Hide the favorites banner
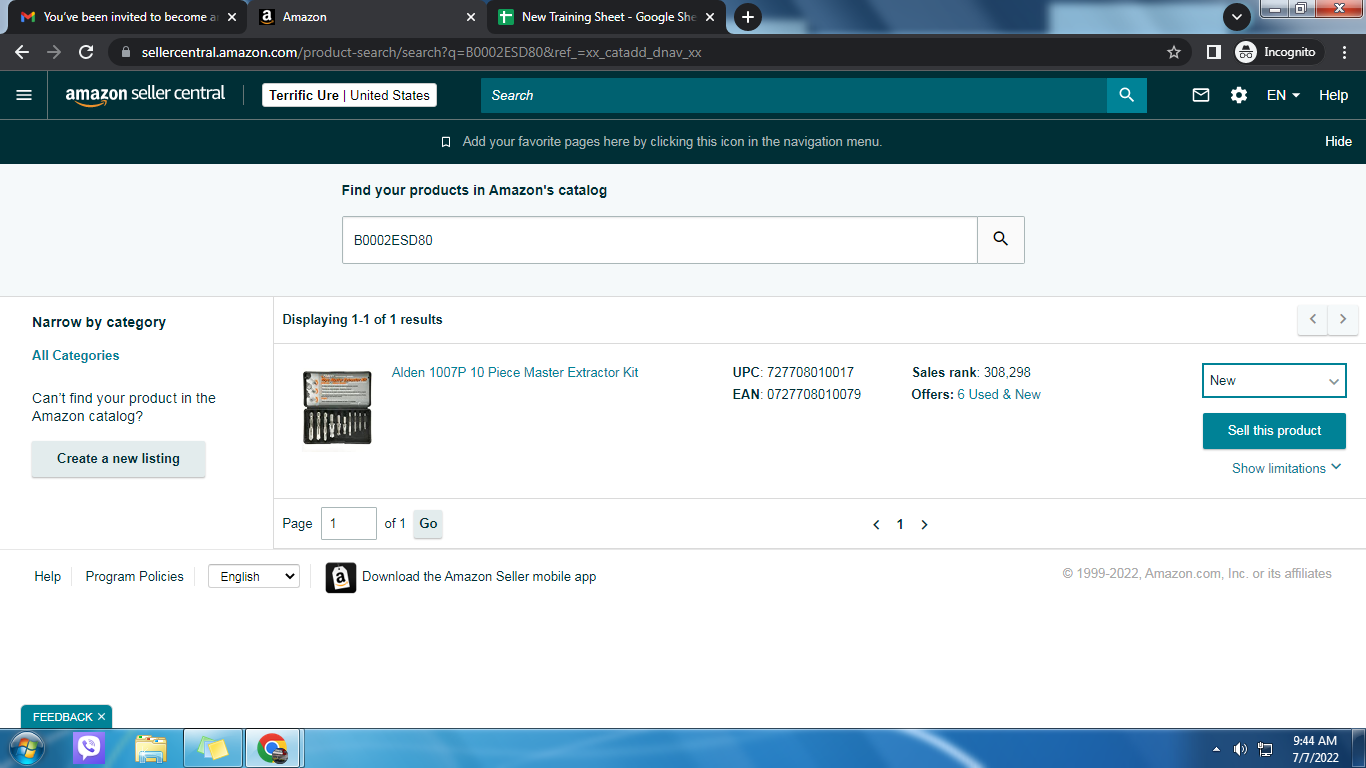 click(1338, 142)
